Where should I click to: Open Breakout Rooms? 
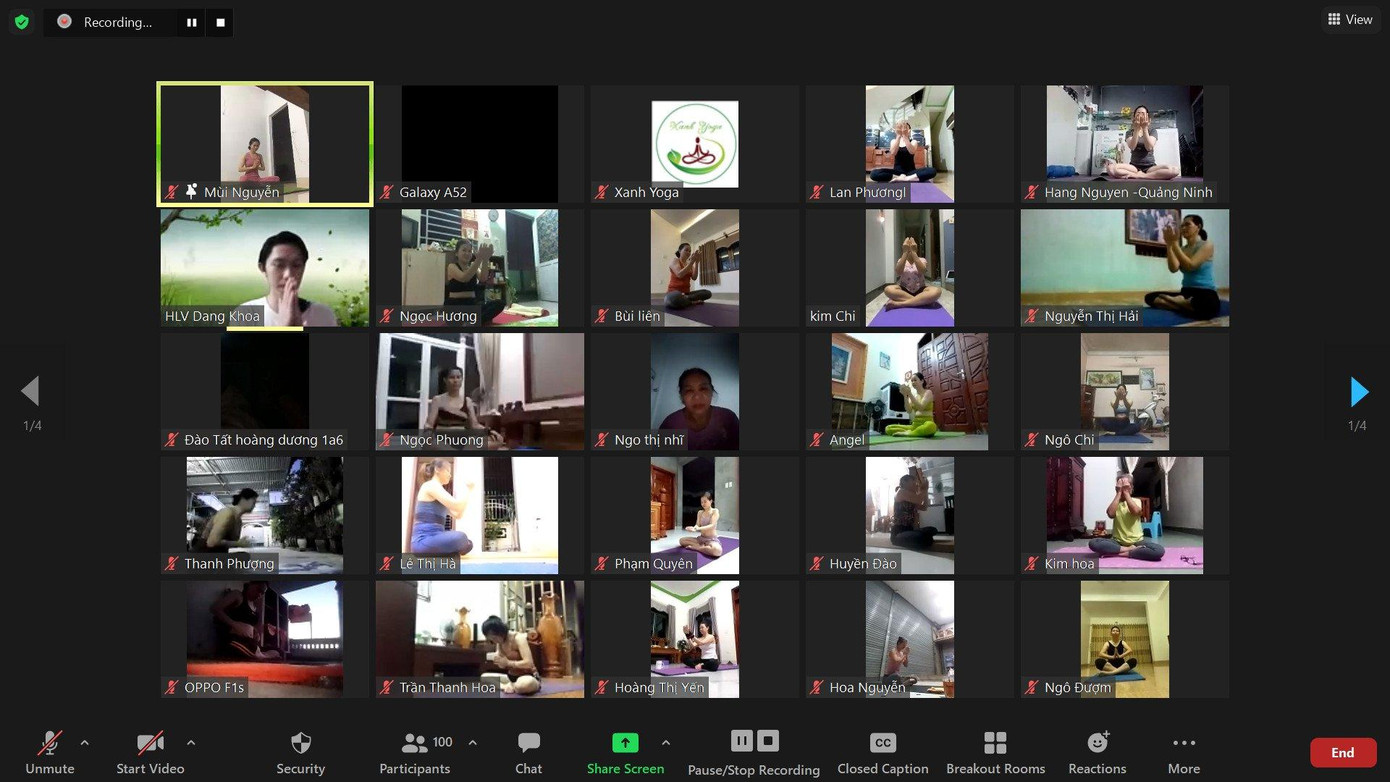coord(994,750)
